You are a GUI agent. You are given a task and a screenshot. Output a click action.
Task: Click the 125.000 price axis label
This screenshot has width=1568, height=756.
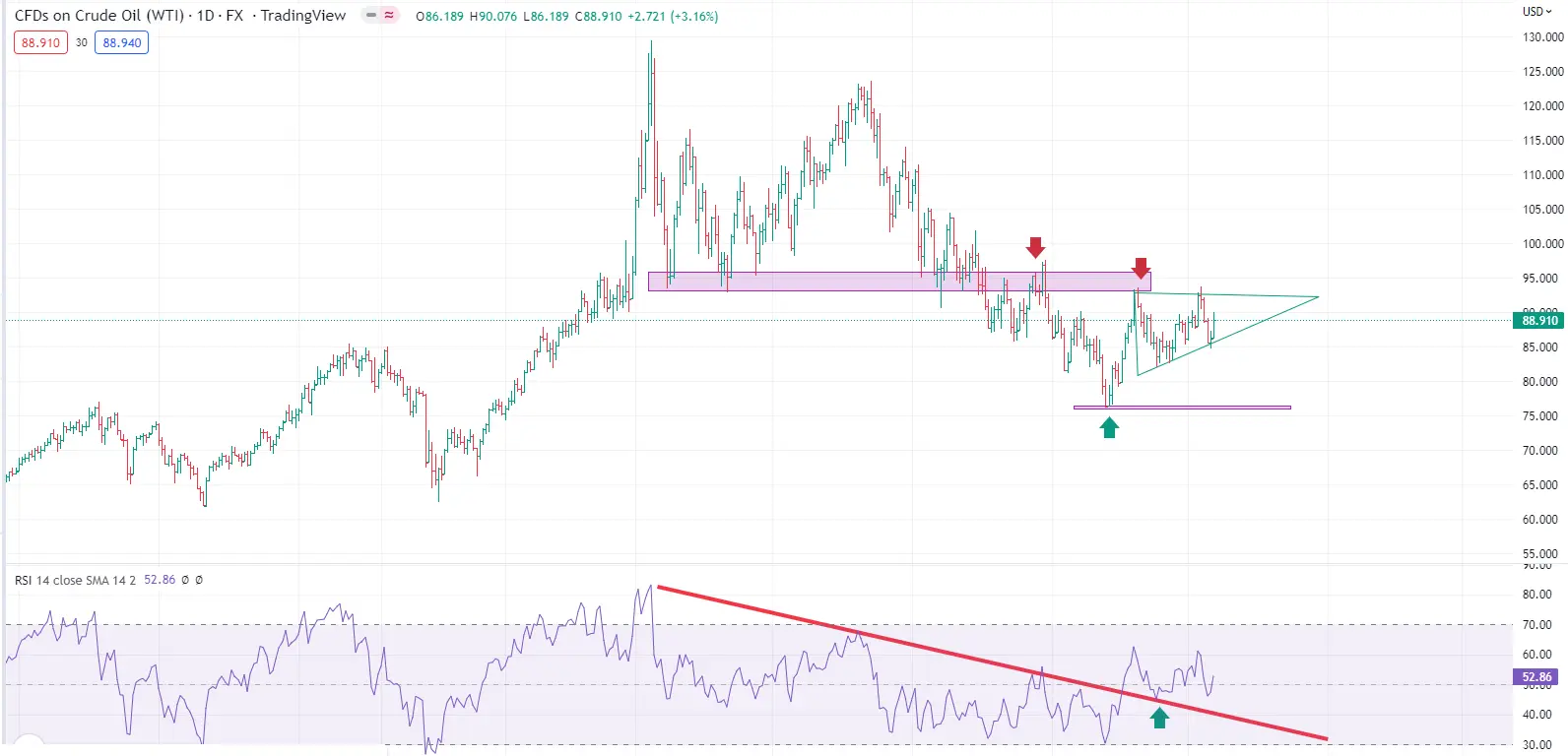tap(1543, 72)
